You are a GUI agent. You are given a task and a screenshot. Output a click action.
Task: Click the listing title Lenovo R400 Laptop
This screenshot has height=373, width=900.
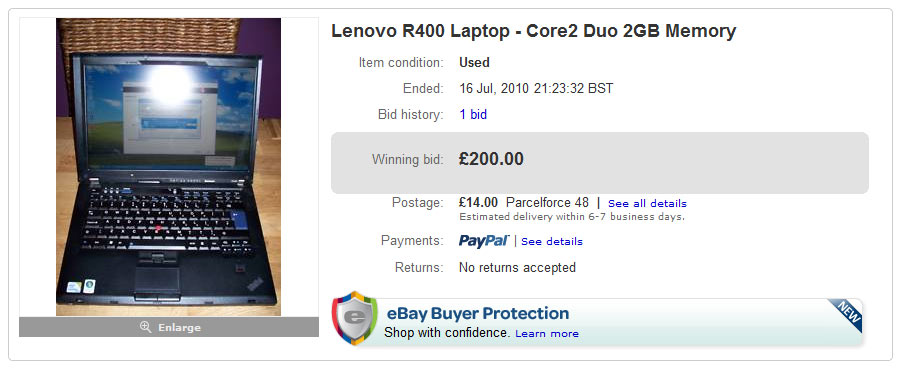[x=533, y=31]
